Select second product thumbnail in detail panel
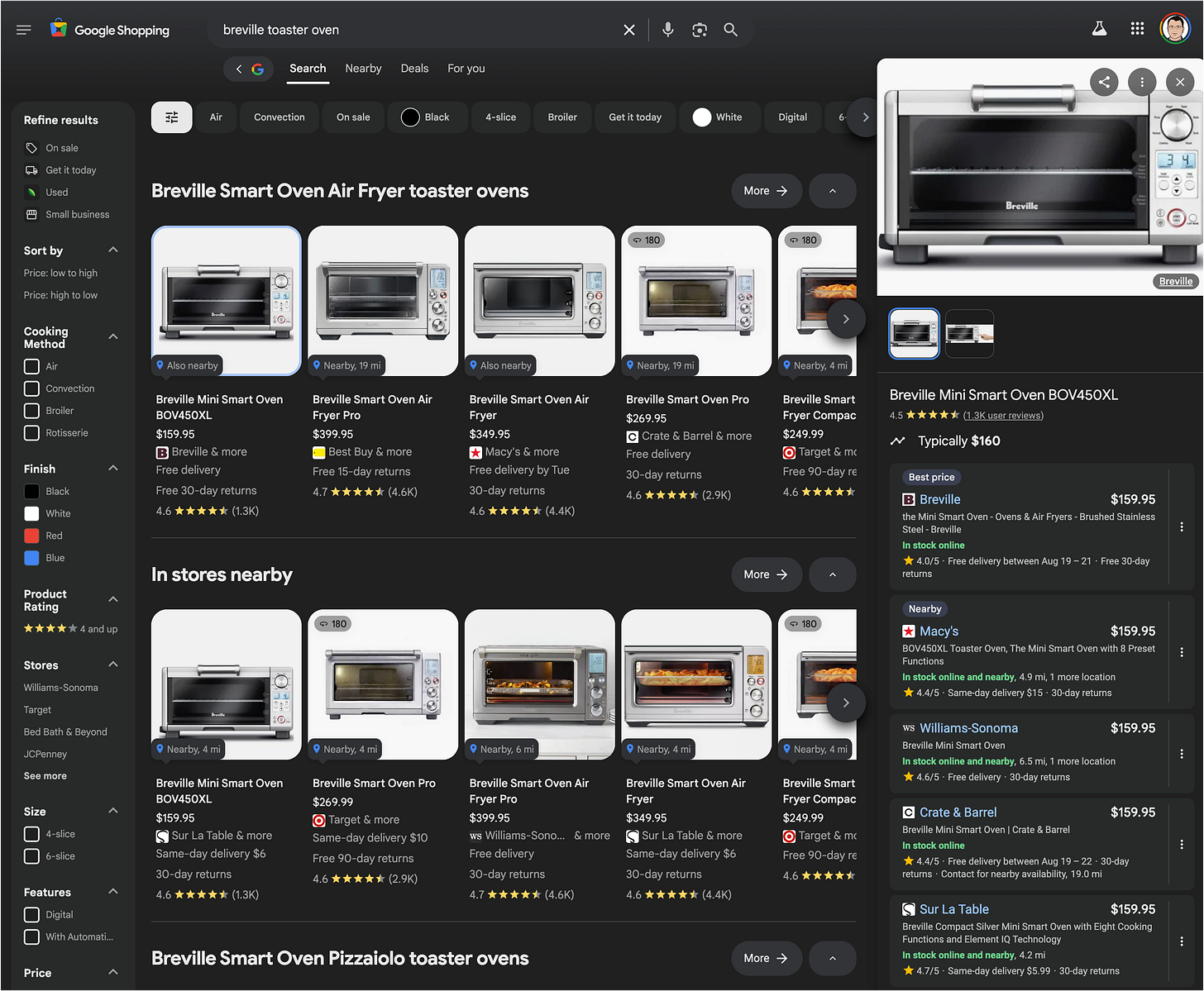 pyautogui.click(x=969, y=334)
